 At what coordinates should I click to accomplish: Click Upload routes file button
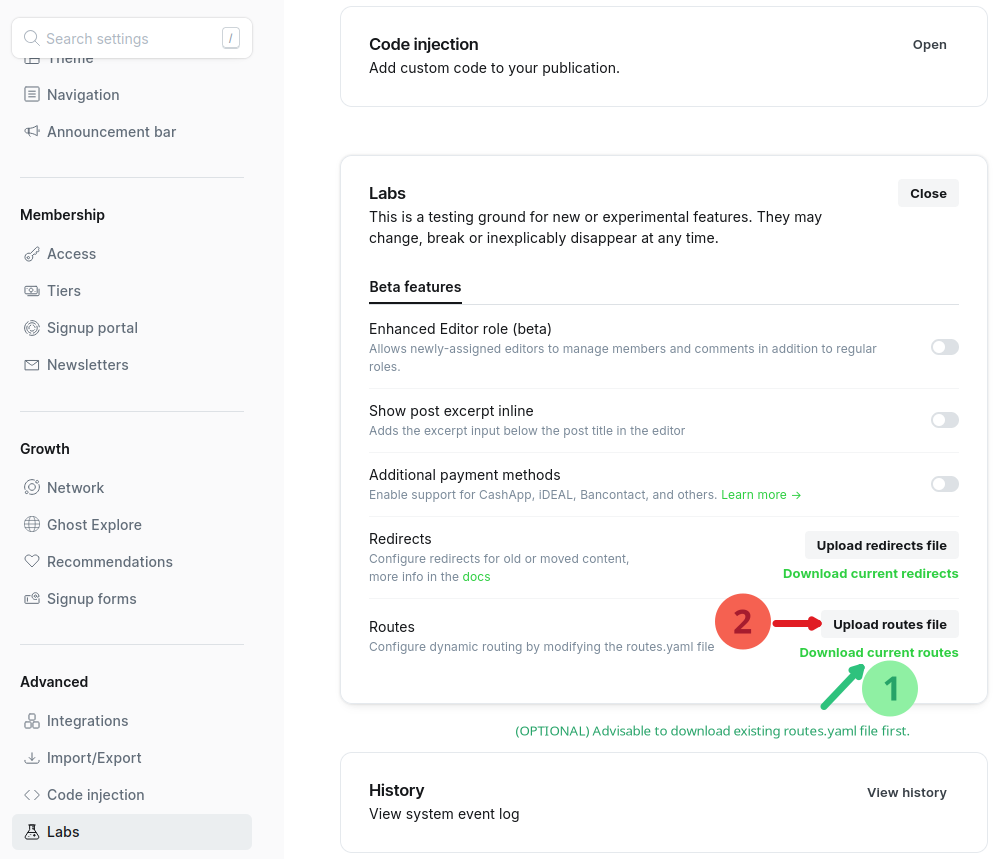pyautogui.click(x=889, y=625)
